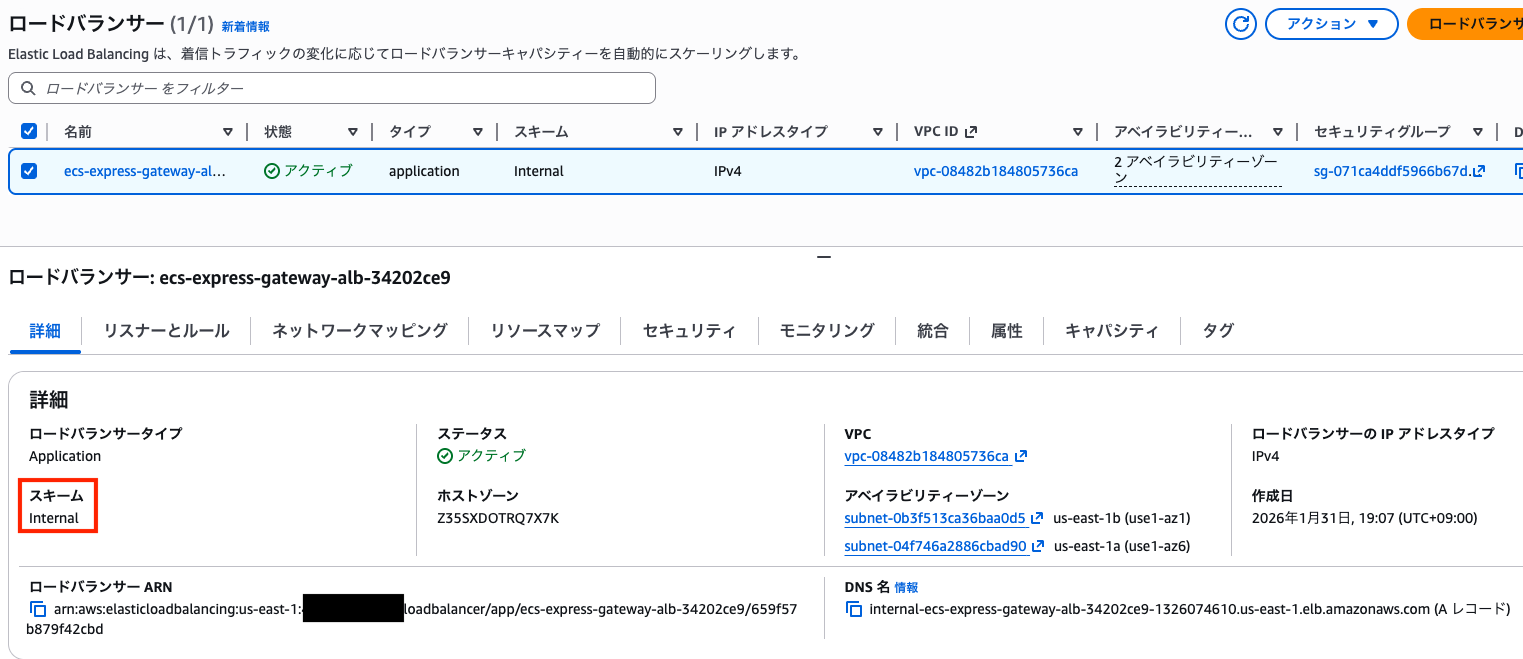This screenshot has width=1523, height=659.
Task: Click the search magnifier in the filter box
Action: pyautogui.click(x=27, y=88)
